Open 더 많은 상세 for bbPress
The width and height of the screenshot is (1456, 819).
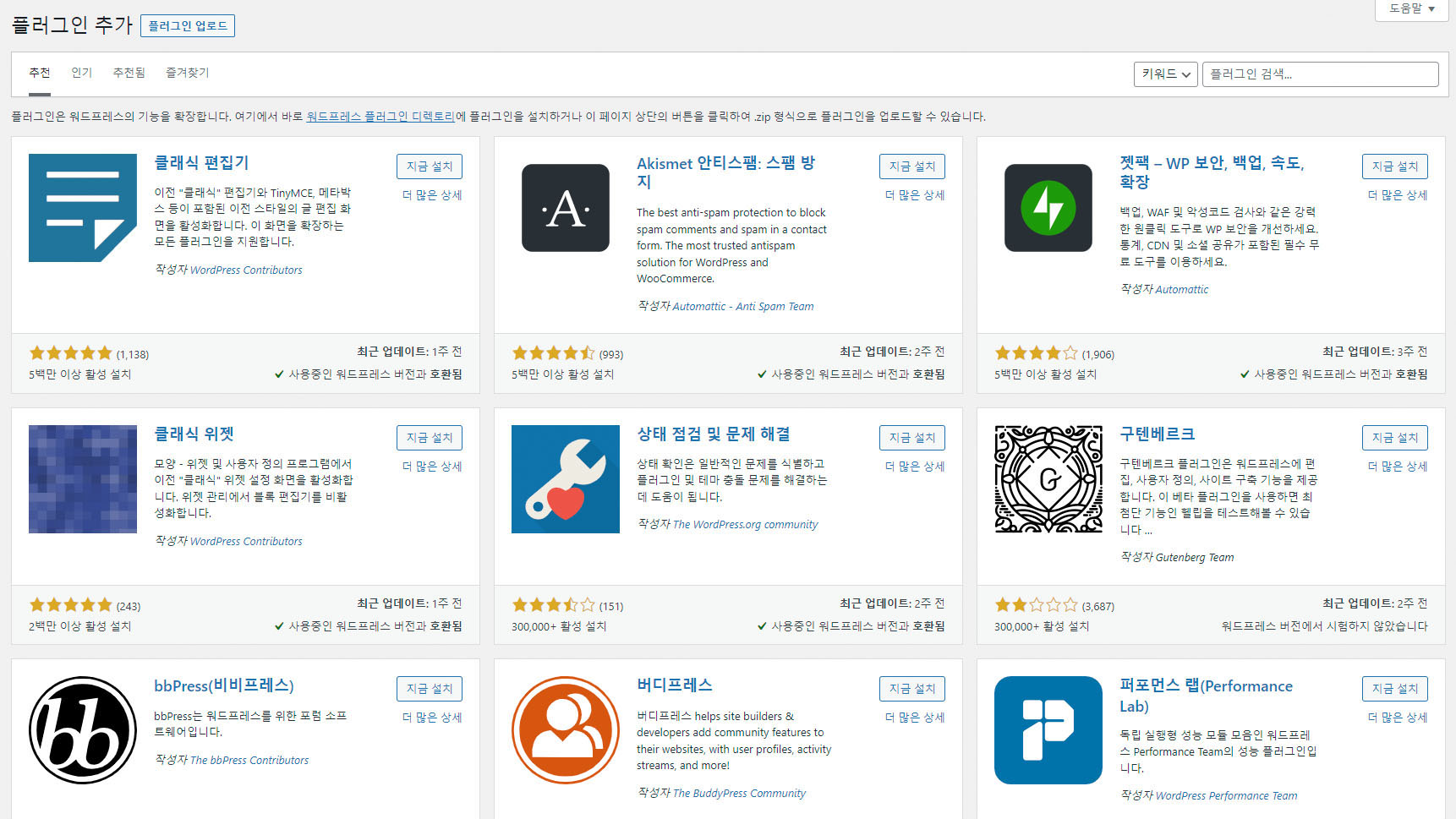click(432, 718)
